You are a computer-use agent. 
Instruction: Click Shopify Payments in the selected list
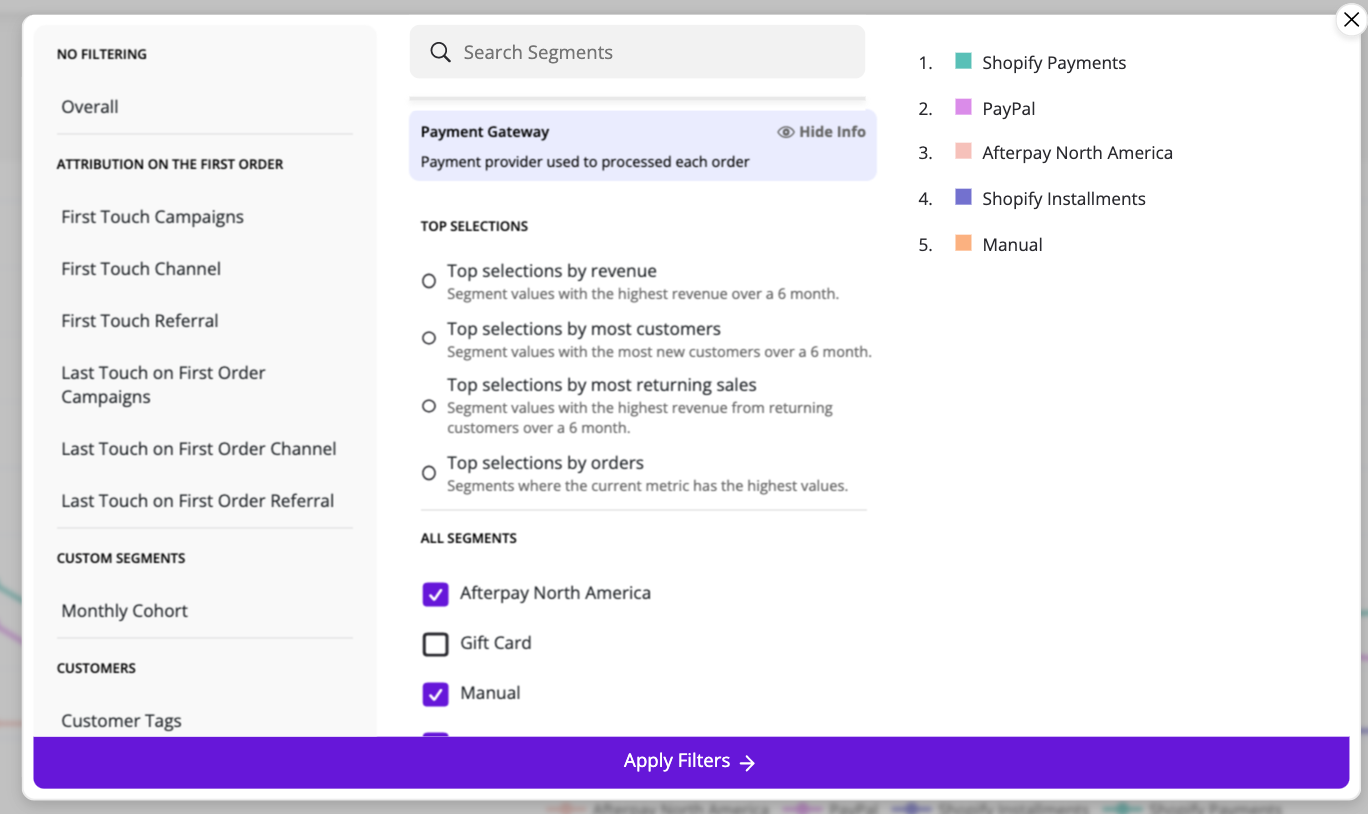[1054, 63]
